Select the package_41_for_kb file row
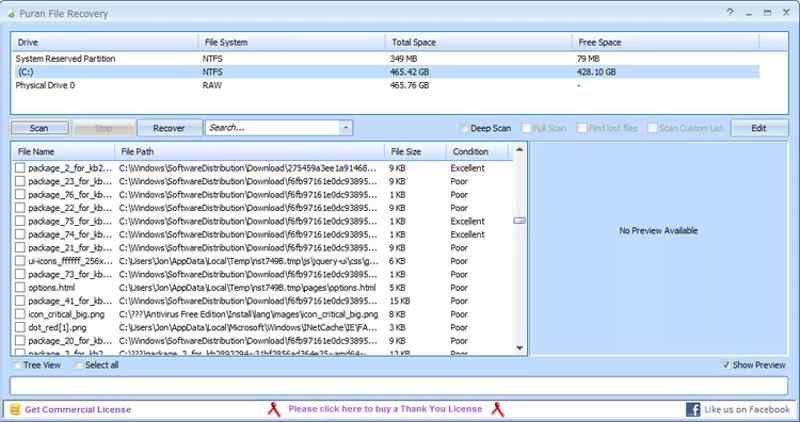The height and width of the screenshot is (422, 800). (x=262, y=301)
